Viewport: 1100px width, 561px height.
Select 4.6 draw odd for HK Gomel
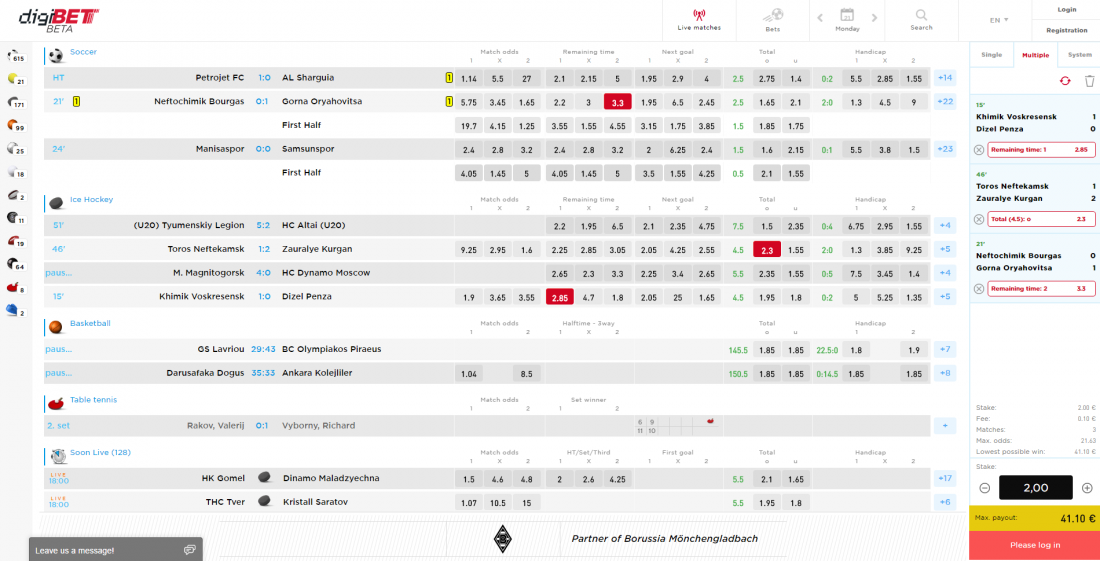point(497,478)
